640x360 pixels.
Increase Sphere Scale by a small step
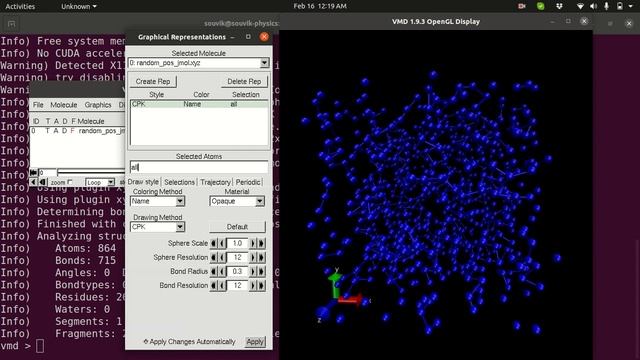(253, 243)
